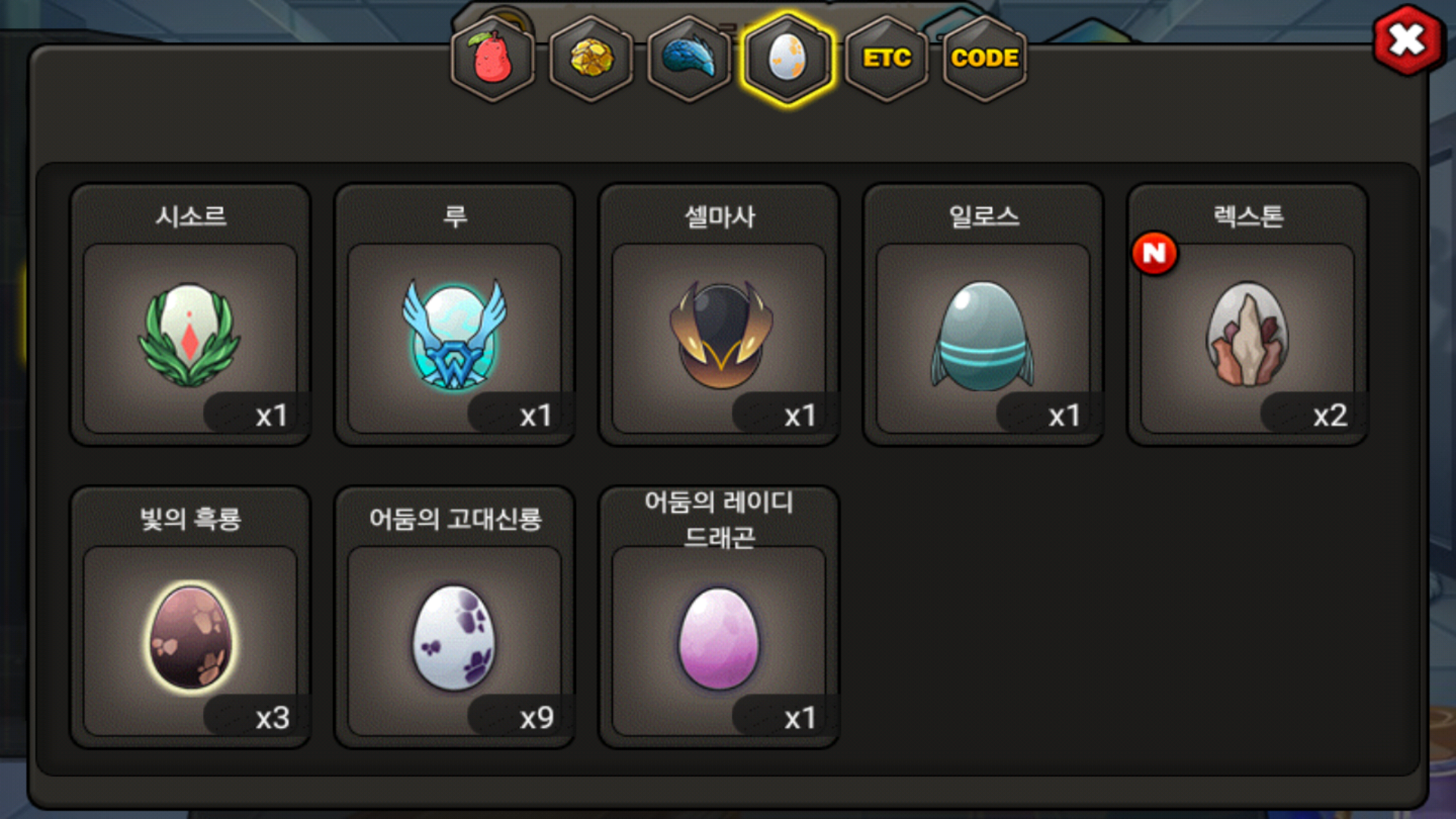
Task: Pick the 셀마사 dark horned egg
Action: pos(719,336)
